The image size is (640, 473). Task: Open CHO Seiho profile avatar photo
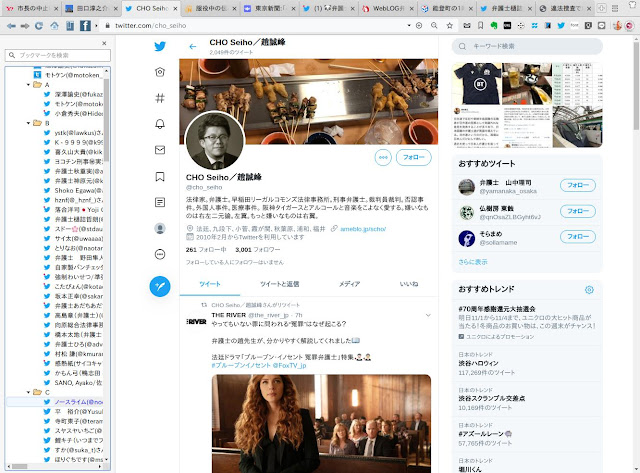pos(215,141)
